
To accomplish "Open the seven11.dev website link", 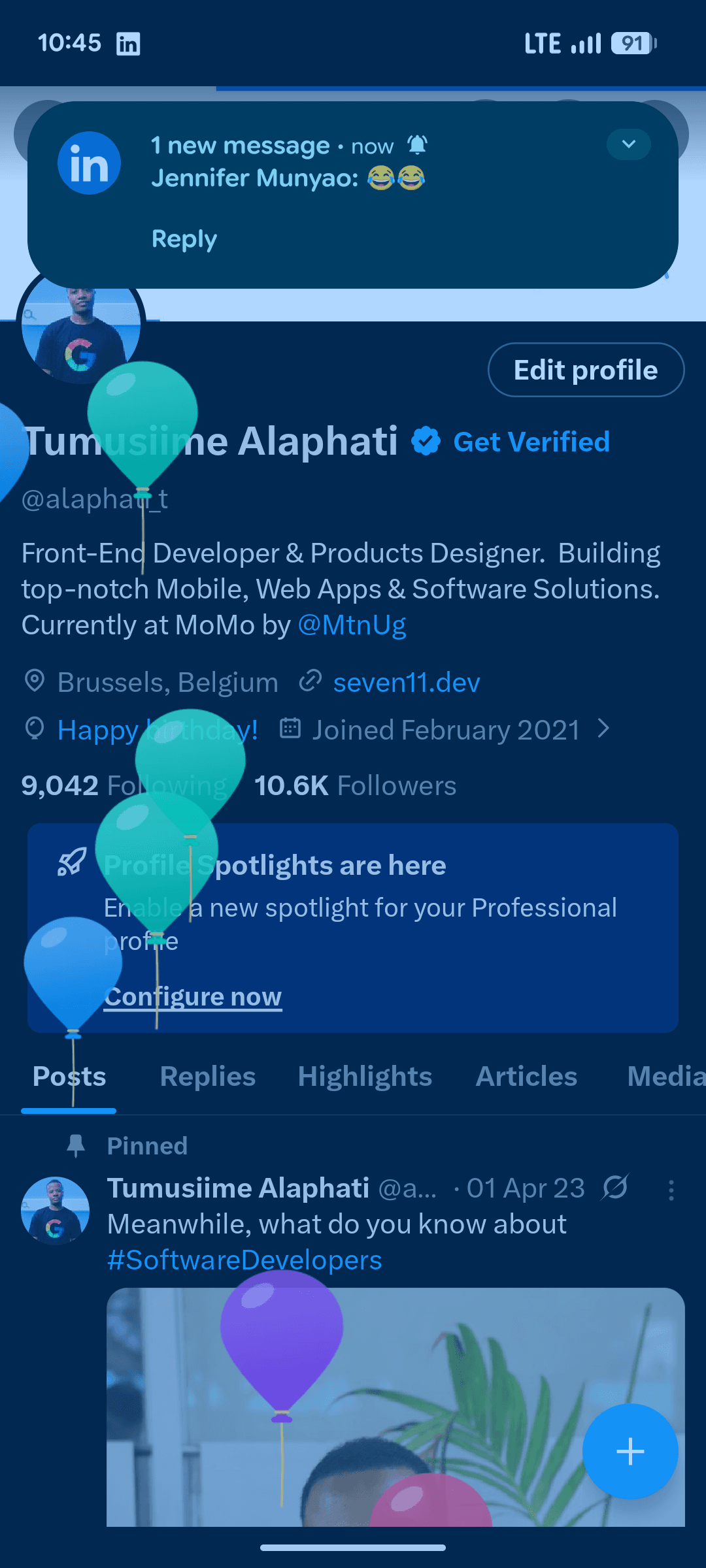I will pos(406,683).
